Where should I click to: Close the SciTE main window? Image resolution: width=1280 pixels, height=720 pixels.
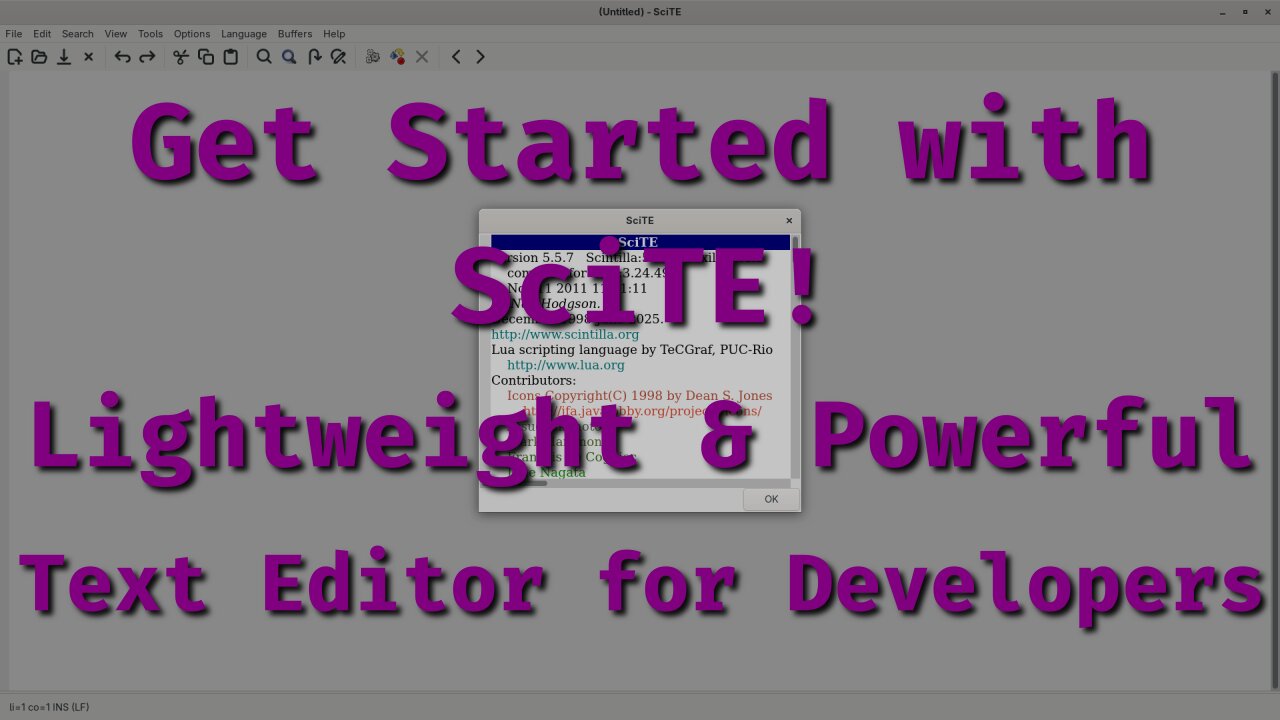coord(1268,12)
